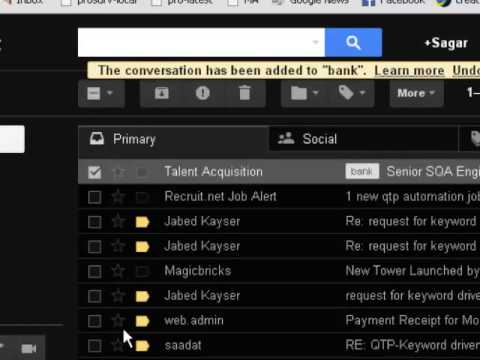Open the saadat QTP-Keyword email
Viewport: 480px width, 360px height.
click(279, 345)
